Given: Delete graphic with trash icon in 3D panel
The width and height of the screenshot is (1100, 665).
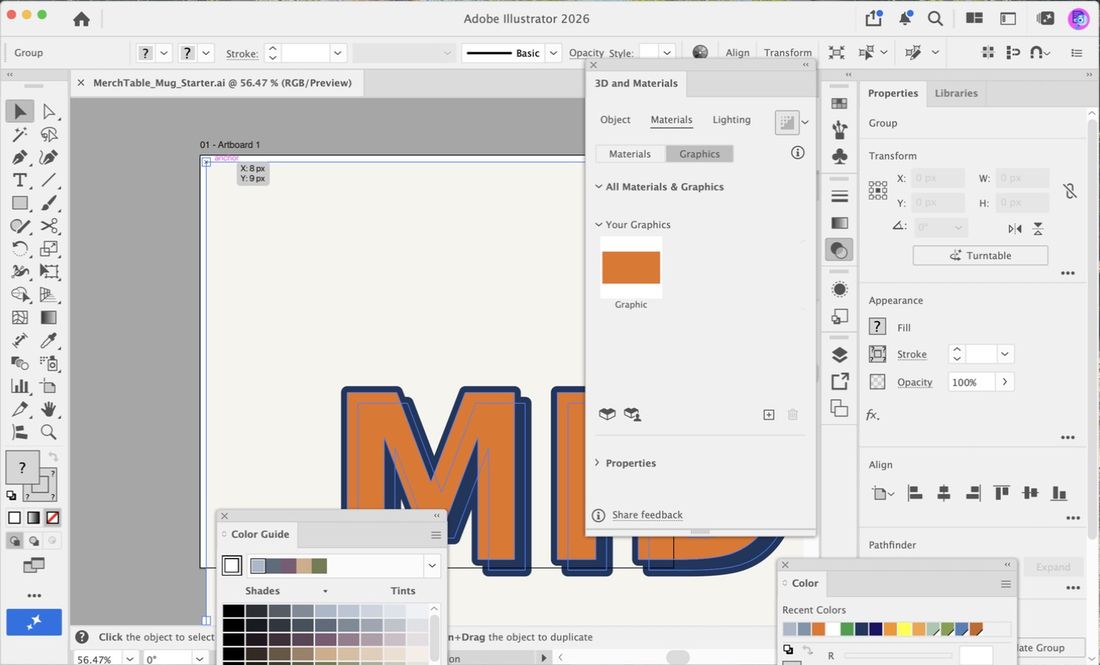Looking at the screenshot, I should click(793, 415).
